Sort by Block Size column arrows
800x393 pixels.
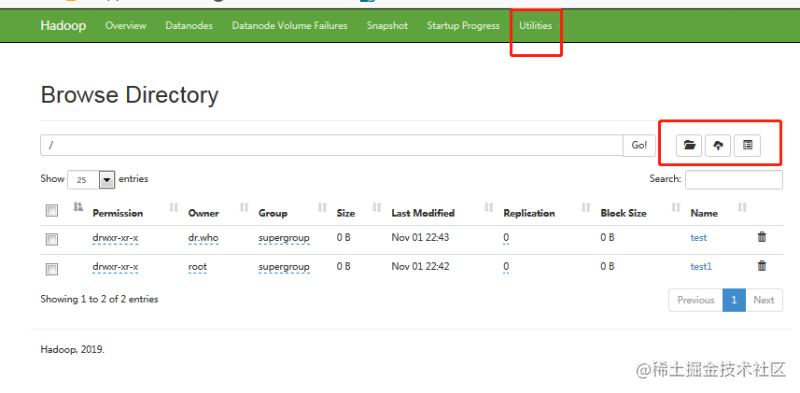(x=676, y=207)
